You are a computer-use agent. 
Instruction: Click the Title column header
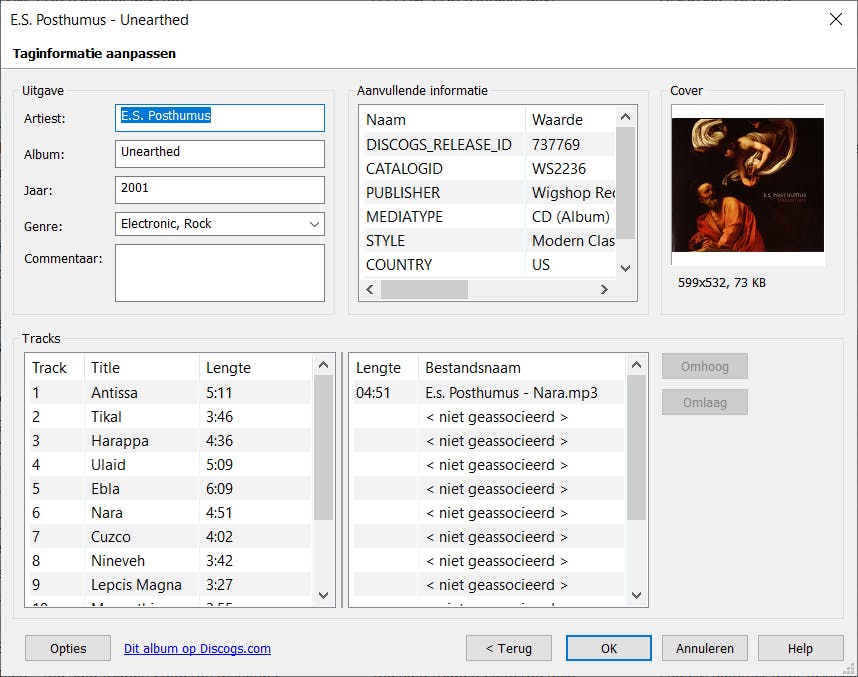coord(142,368)
